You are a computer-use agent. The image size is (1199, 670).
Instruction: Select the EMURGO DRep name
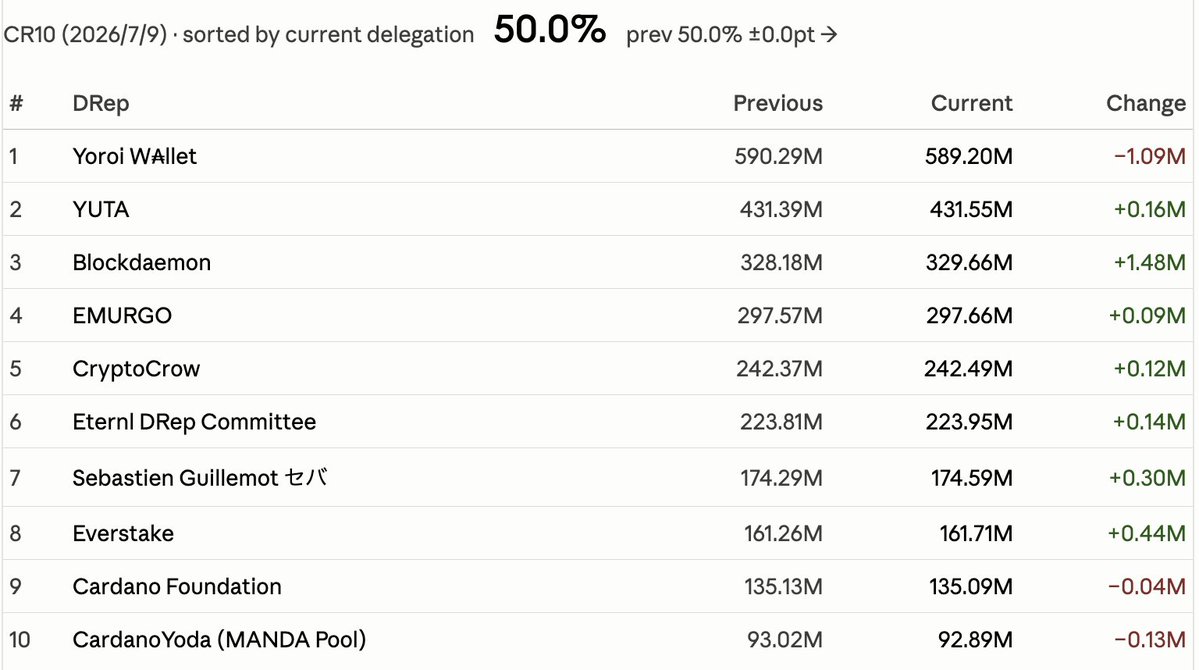pos(122,315)
